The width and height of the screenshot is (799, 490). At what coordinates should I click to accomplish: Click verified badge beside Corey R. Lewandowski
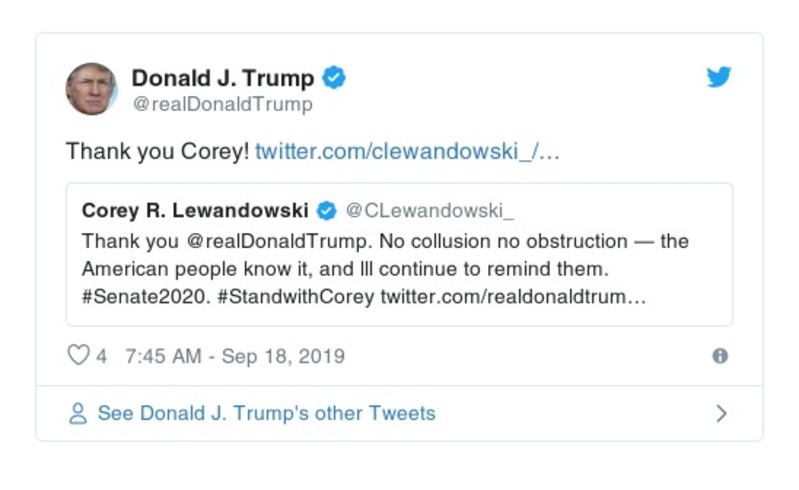[326, 210]
